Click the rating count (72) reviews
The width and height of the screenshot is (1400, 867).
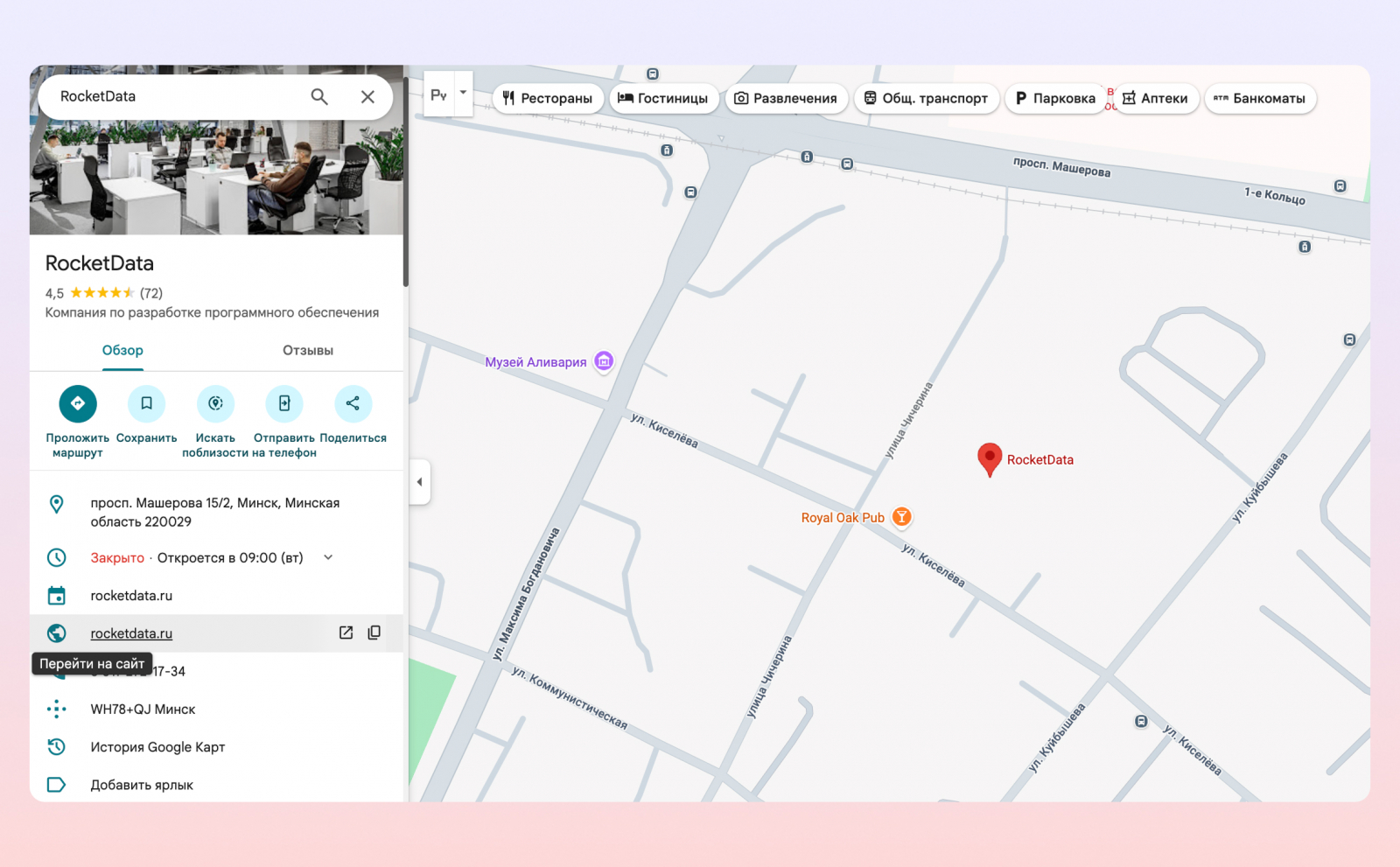pos(151,293)
